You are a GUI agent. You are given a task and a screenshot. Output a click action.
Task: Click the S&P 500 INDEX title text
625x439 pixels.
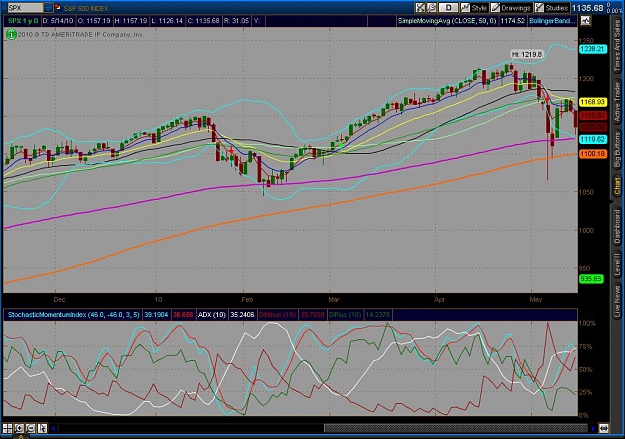[86, 8]
